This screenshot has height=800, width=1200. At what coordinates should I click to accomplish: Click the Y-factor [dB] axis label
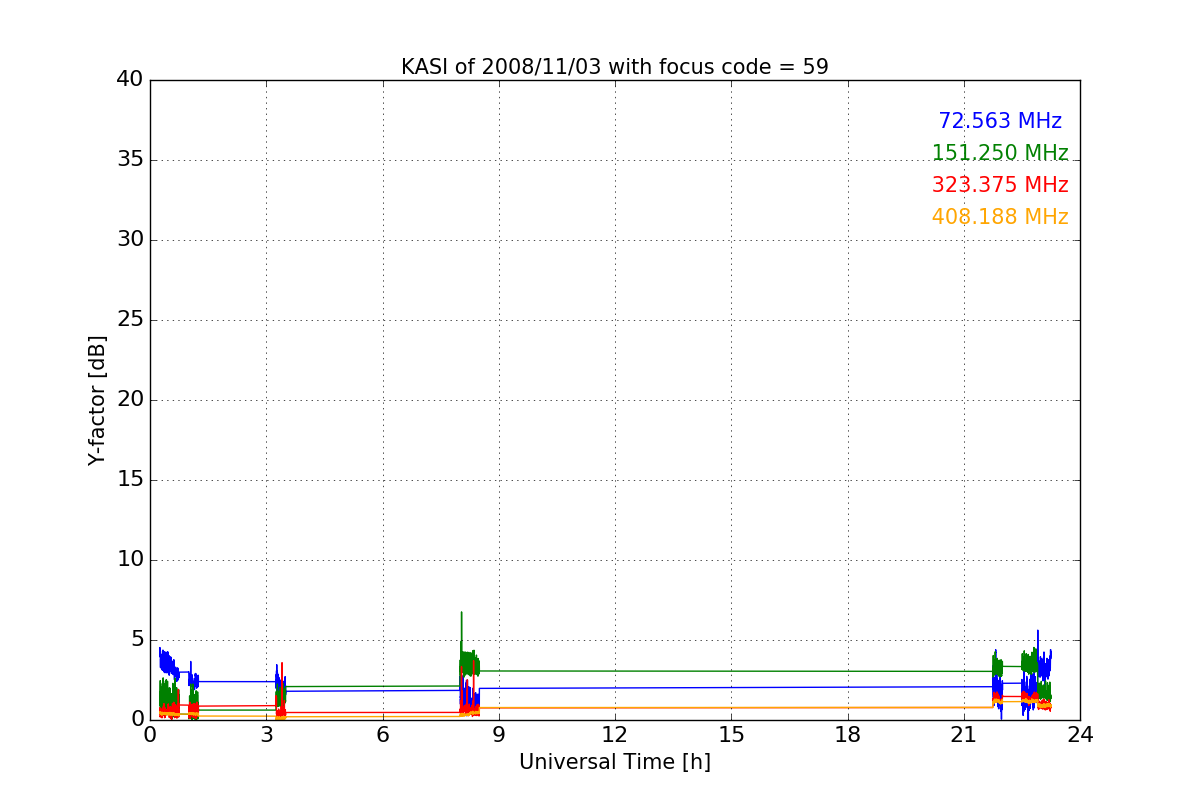pyautogui.click(x=97, y=400)
